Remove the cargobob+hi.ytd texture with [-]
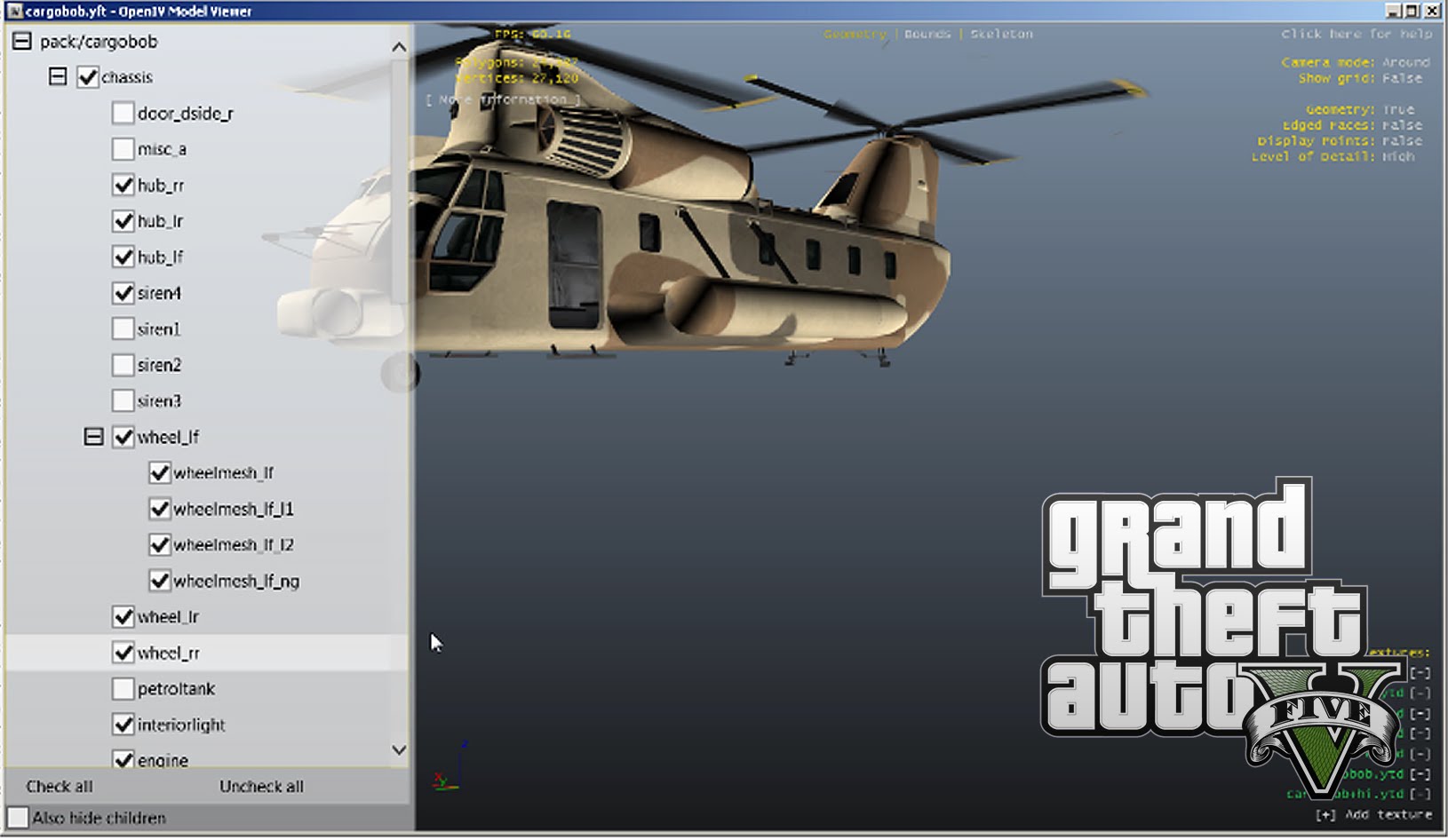This screenshot has height=840, width=1448. pos(1420,794)
